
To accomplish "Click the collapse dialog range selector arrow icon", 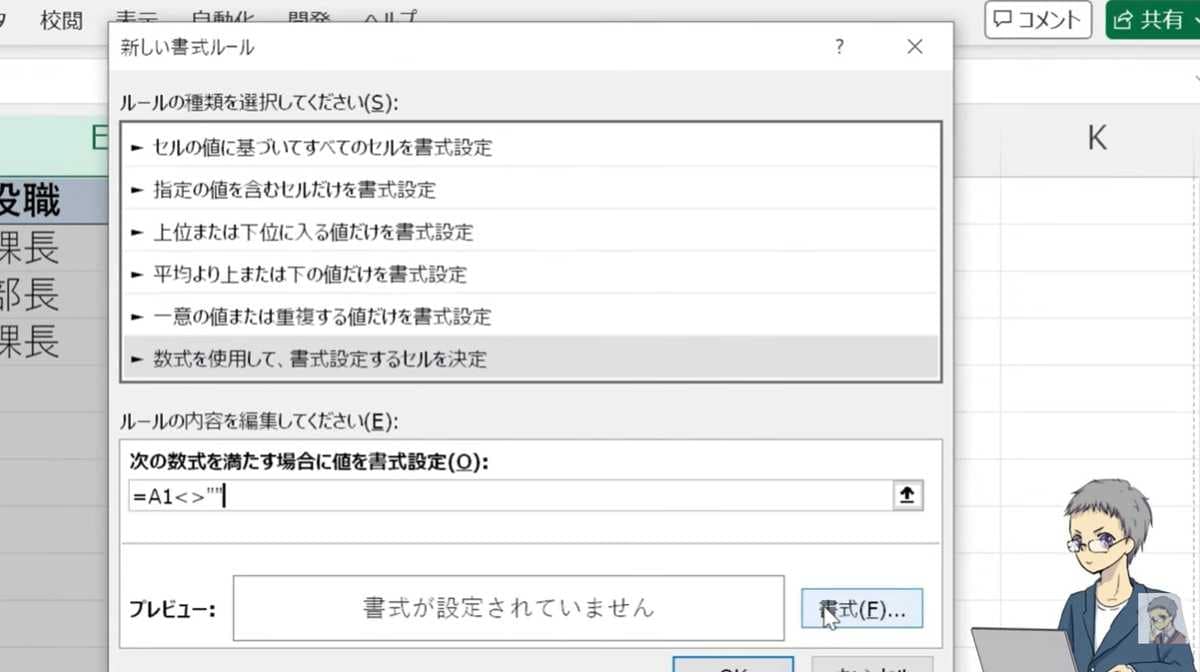I will pyautogui.click(x=908, y=496).
